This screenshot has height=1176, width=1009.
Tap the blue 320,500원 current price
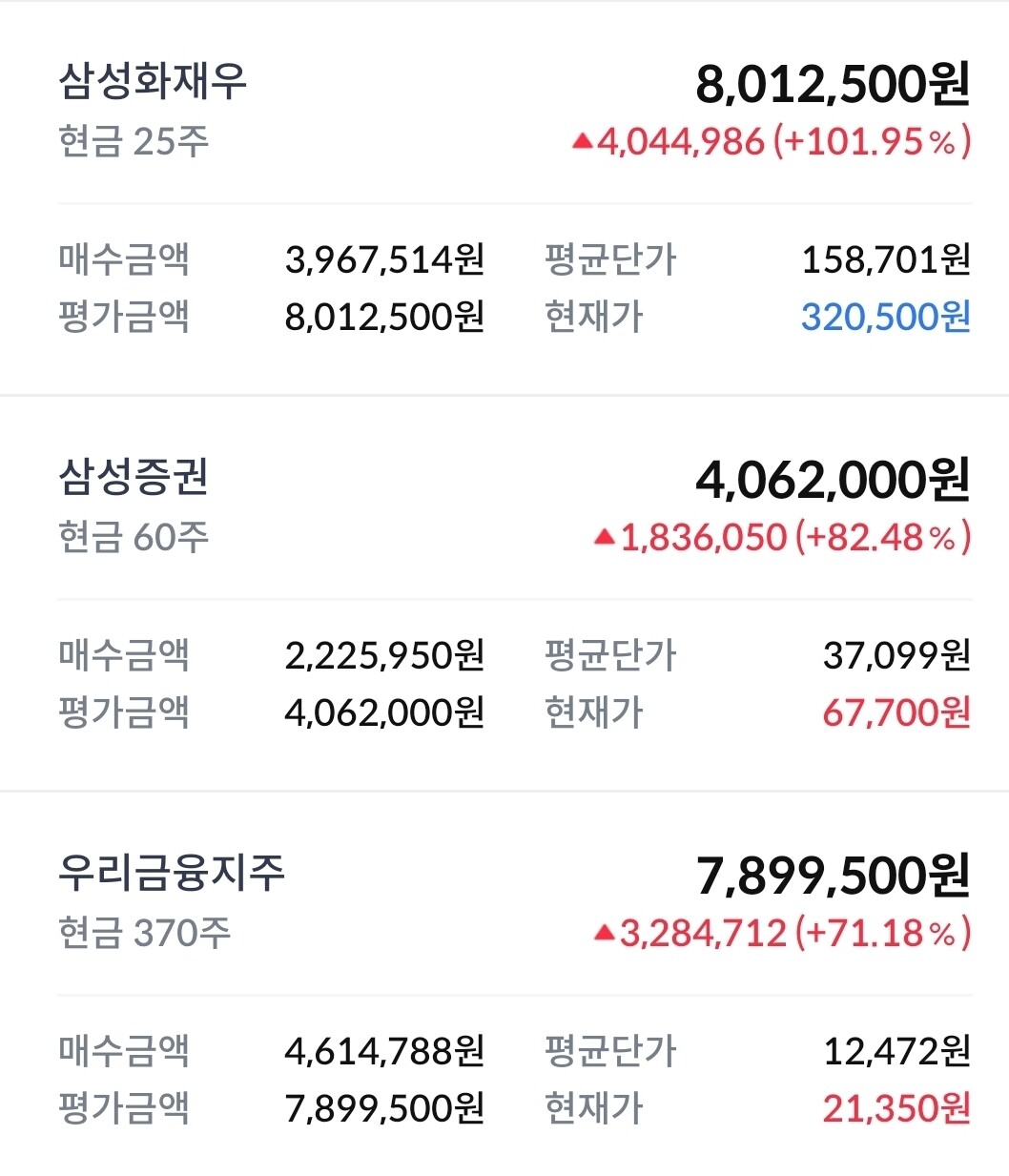[x=885, y=317]
